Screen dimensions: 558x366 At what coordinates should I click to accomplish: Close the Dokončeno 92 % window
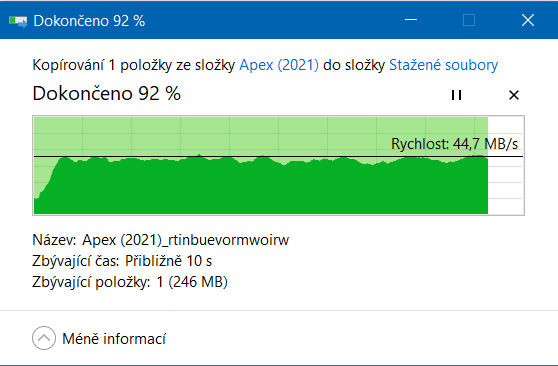click(x=528, y=20)
